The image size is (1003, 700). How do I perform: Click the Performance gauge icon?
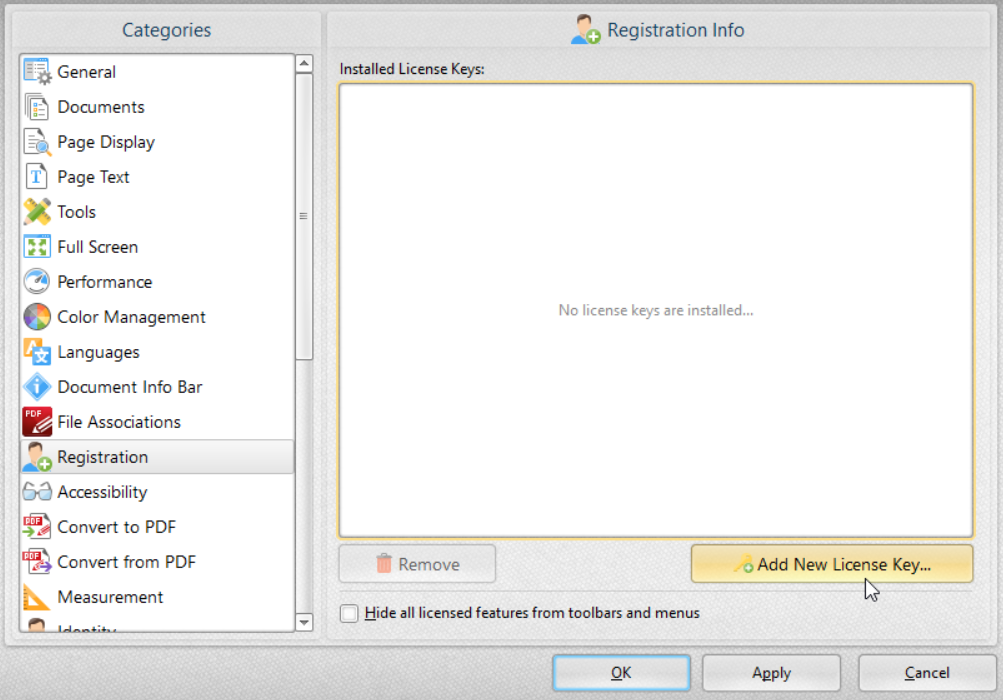coord(37,282)
